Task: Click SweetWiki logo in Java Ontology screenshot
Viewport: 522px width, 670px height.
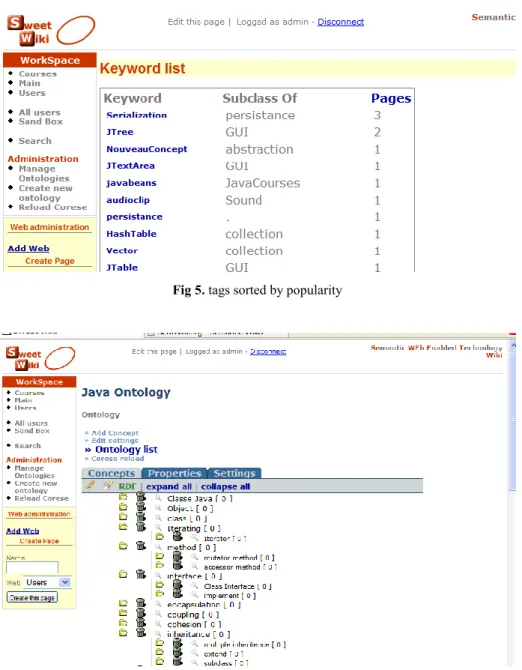Action: [41, 359]
